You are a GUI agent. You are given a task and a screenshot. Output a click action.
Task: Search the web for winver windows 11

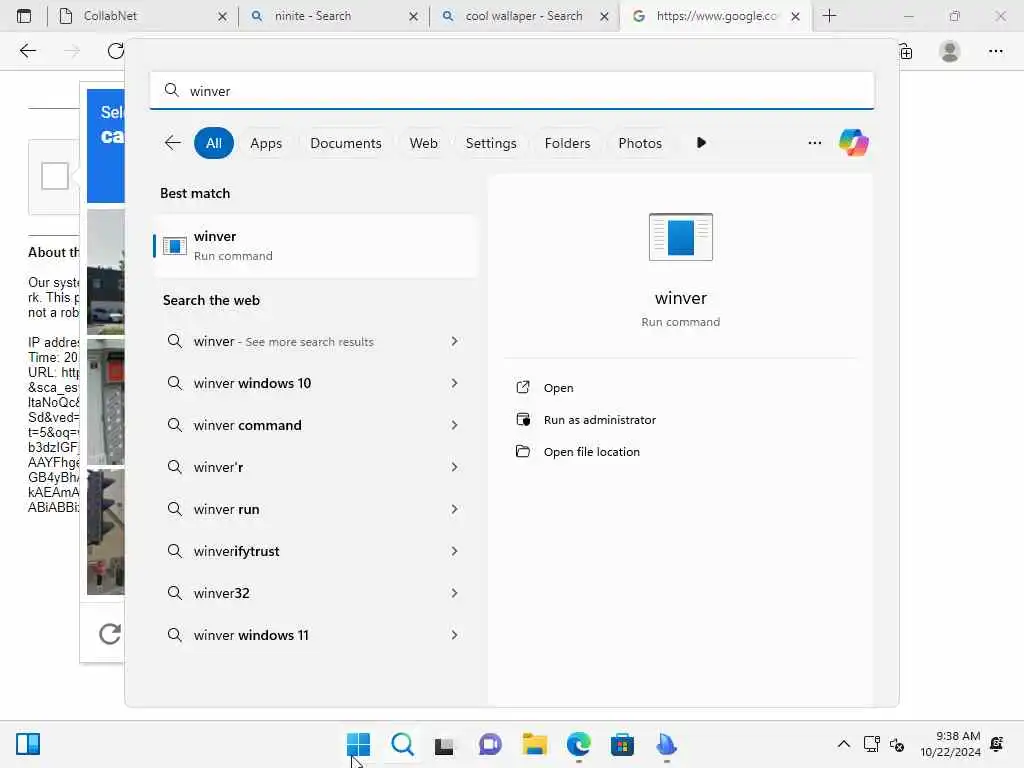(316, 635)
